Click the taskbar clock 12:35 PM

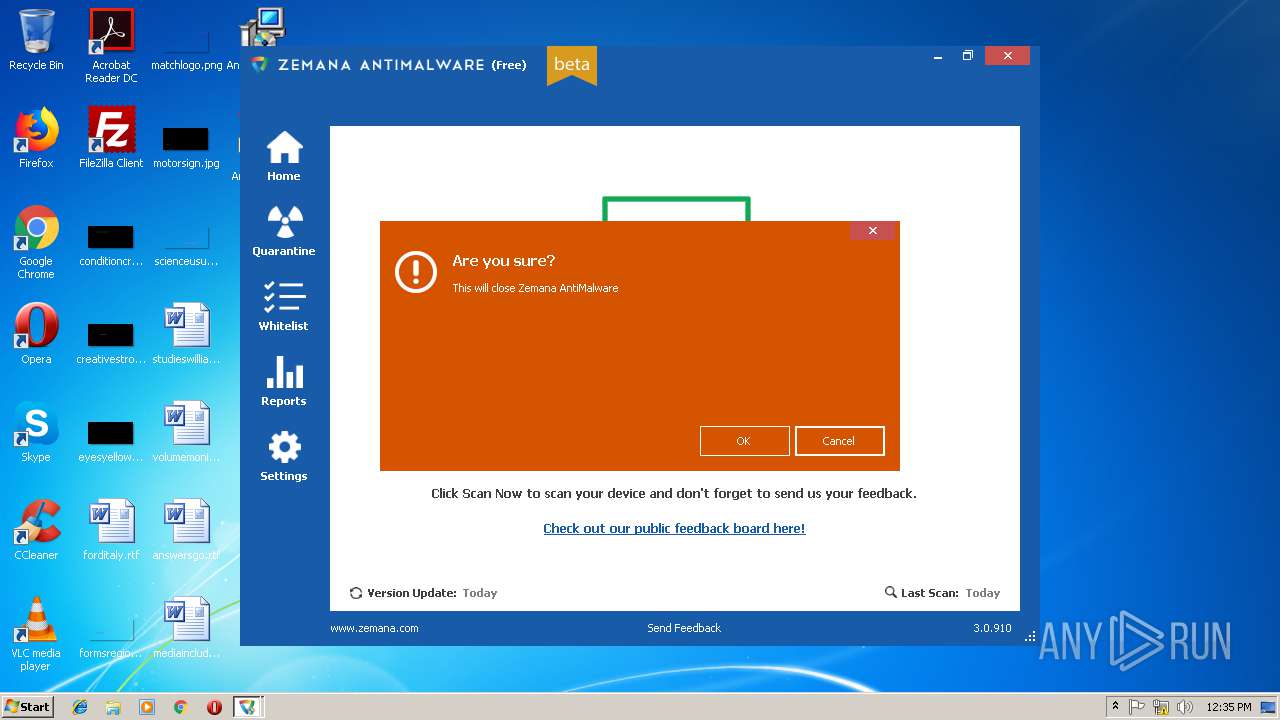click(x=1228, y=707)
